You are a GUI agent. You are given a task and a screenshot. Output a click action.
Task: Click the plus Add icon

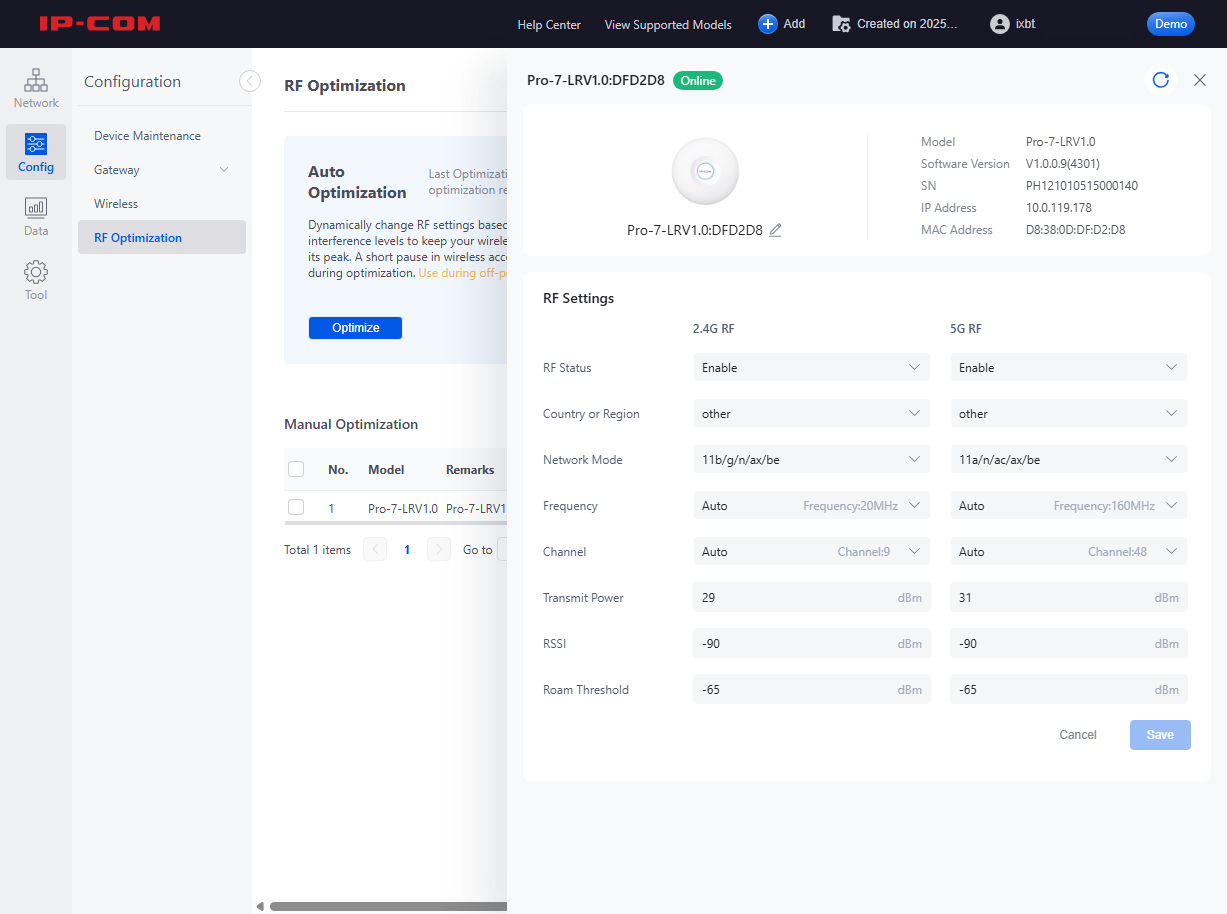point(768,24)
